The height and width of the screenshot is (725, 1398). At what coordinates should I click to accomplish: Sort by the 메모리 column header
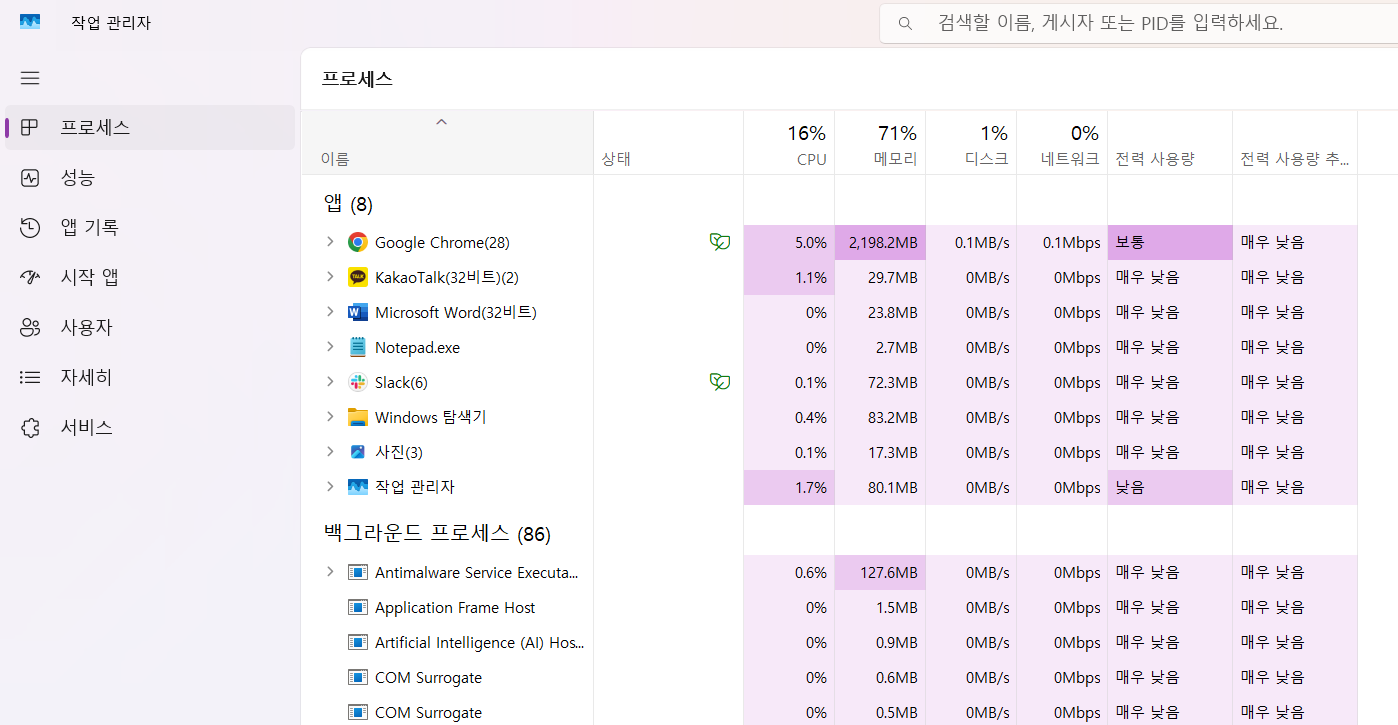880,143
